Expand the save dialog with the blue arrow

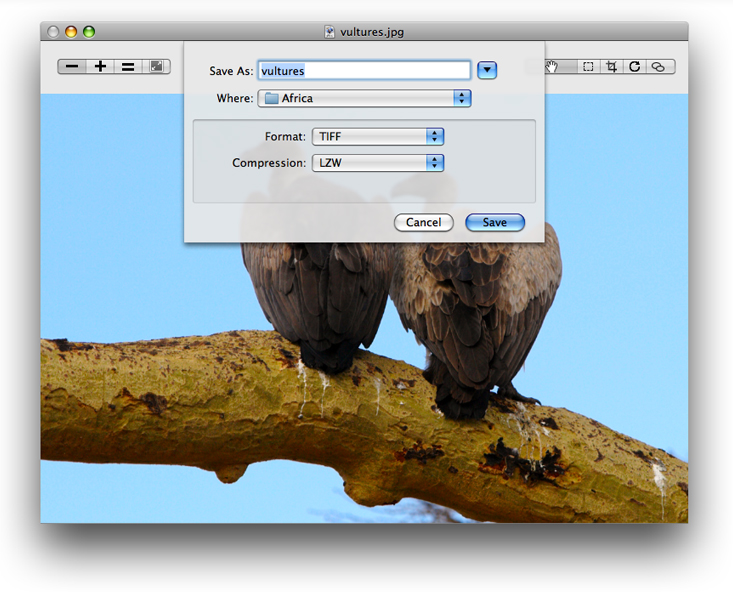(487, 70)
